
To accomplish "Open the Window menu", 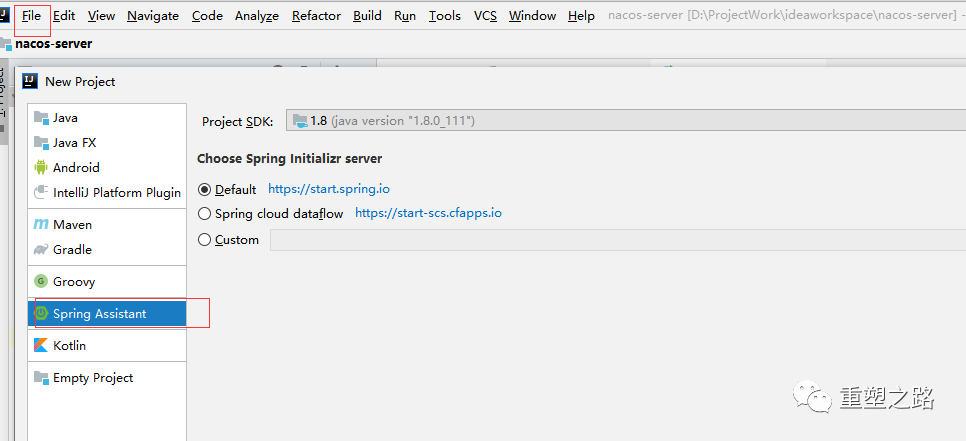I will pos(532,16).
